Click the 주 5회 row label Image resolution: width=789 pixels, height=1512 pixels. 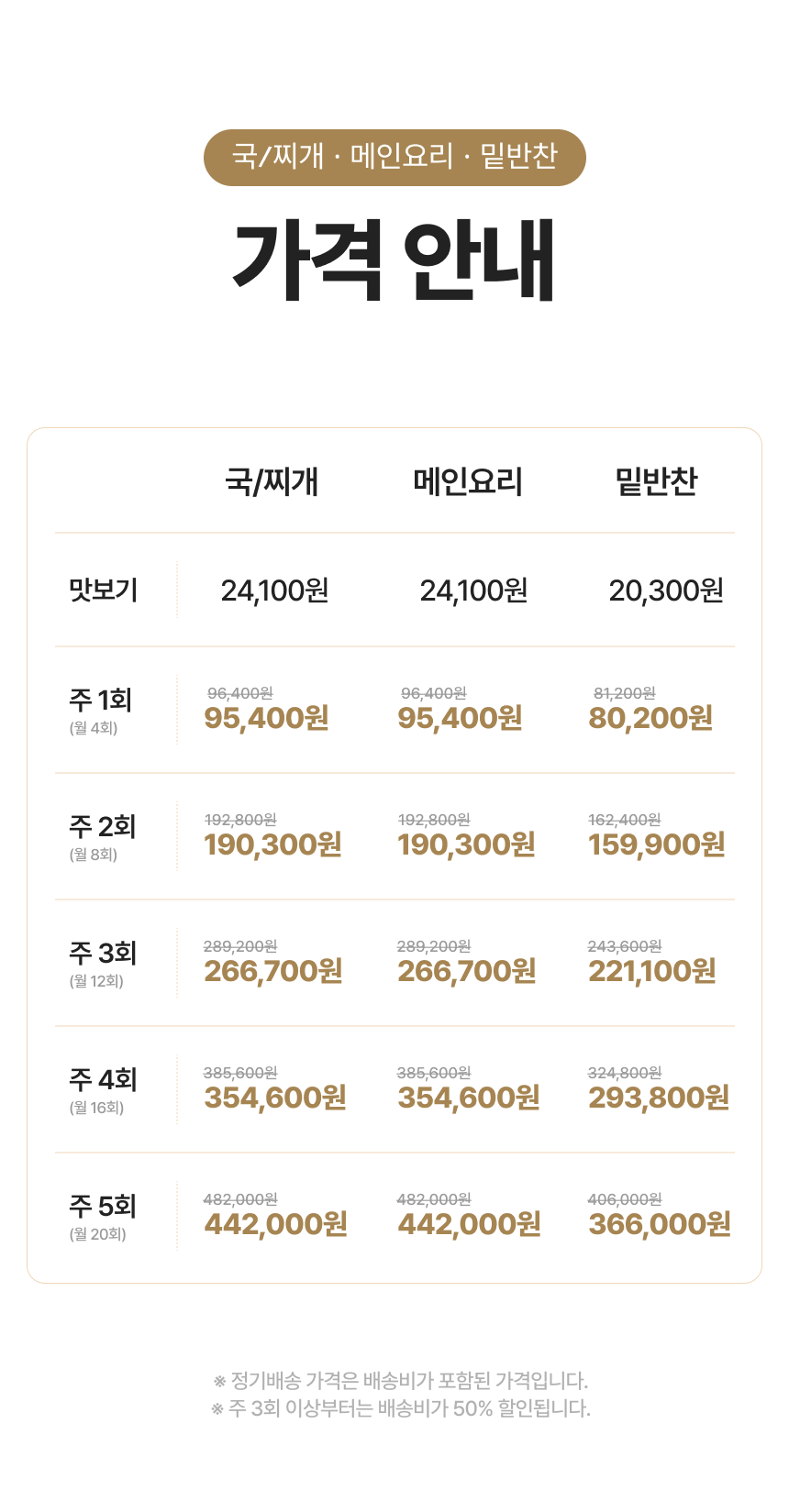click(x=103, y=1208)
